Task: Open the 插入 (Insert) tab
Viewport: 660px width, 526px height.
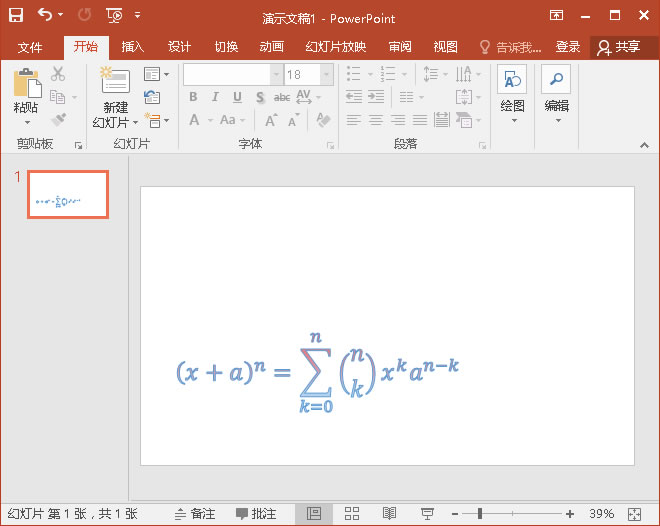Action: click(x=133, y=47)
